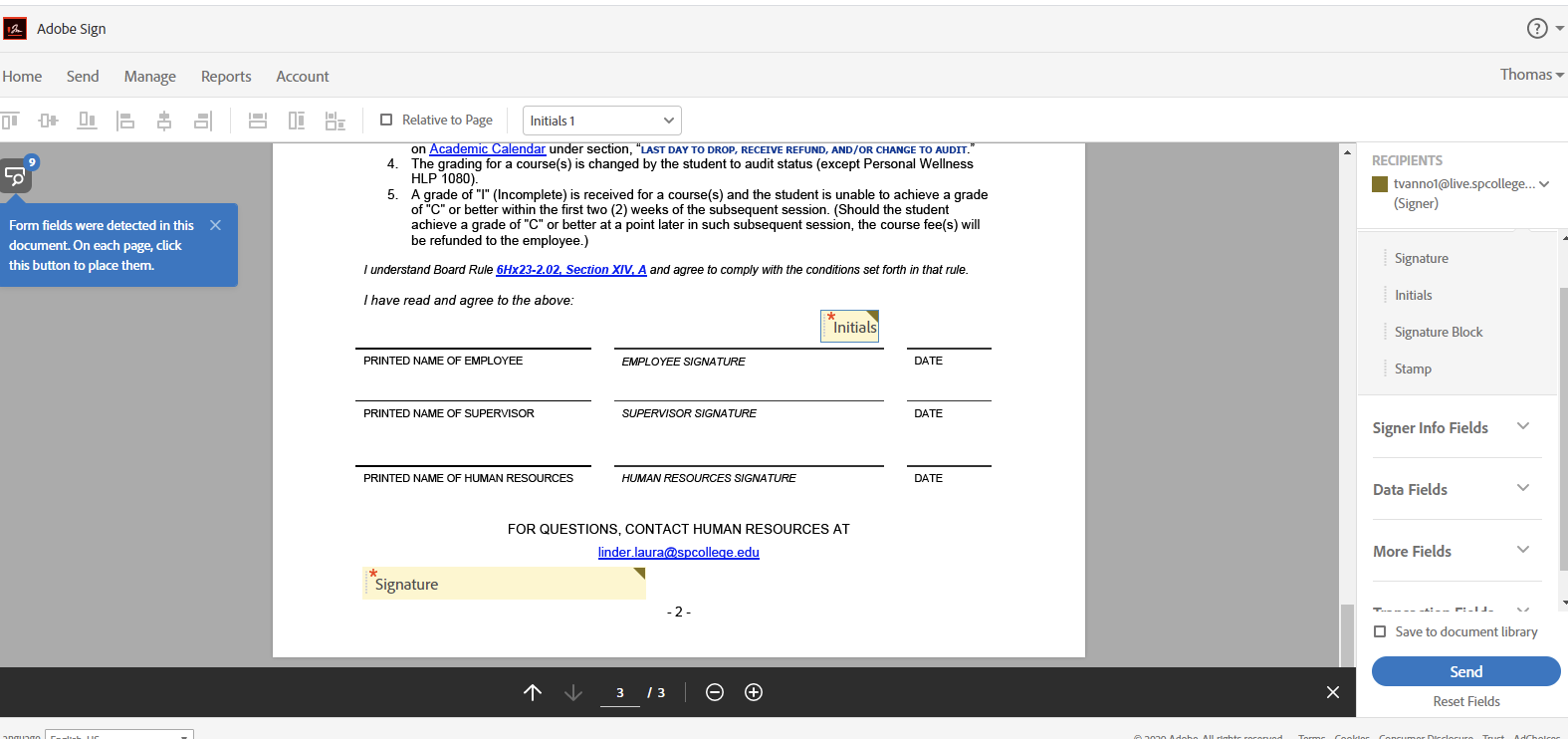Enable the Relative to Page checkbox

coord(386,120)
